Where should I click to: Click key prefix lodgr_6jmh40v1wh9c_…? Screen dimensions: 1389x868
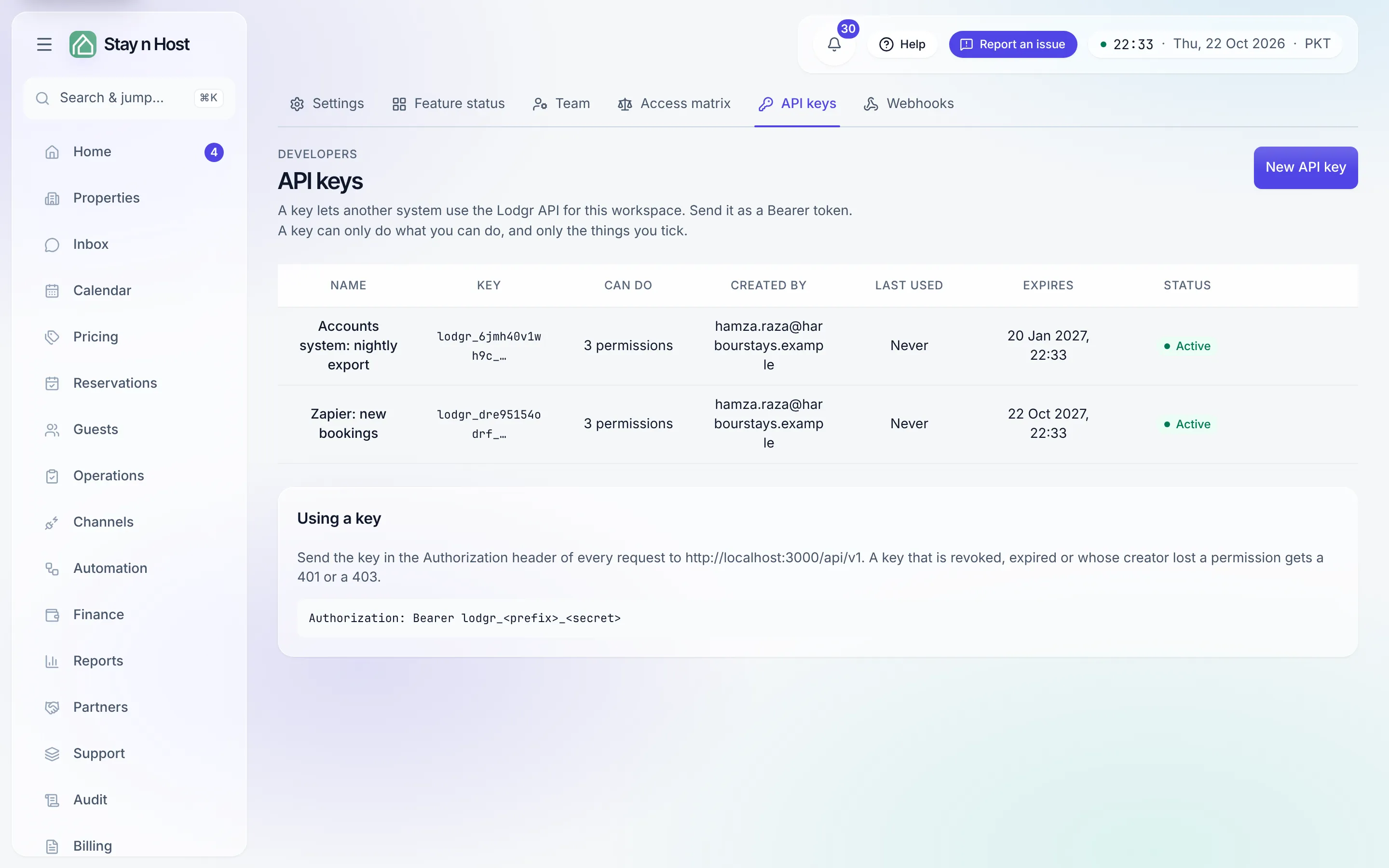[489, 346]
